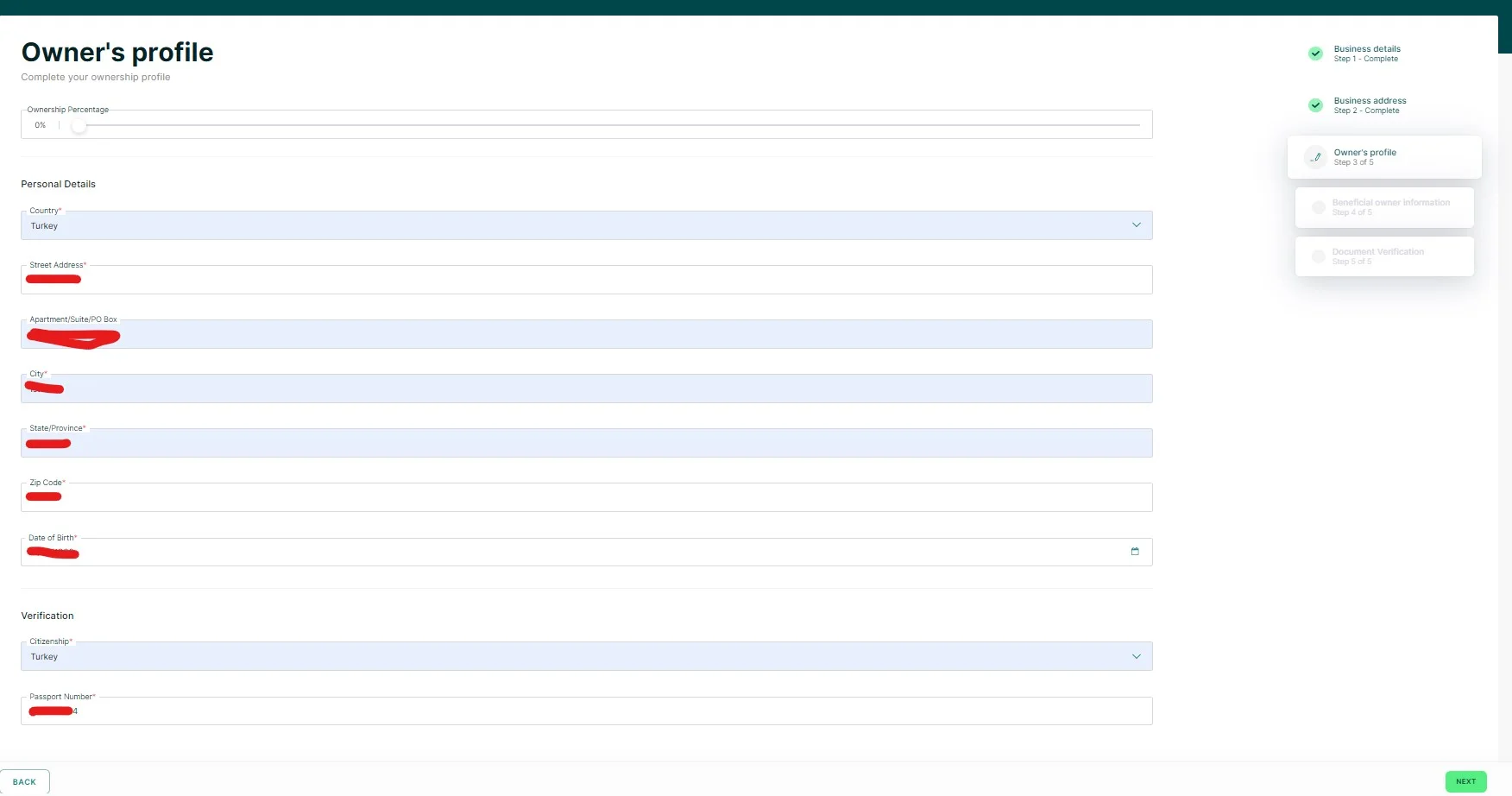Click the Date of Birth calendar icon

coord(1135,552)
